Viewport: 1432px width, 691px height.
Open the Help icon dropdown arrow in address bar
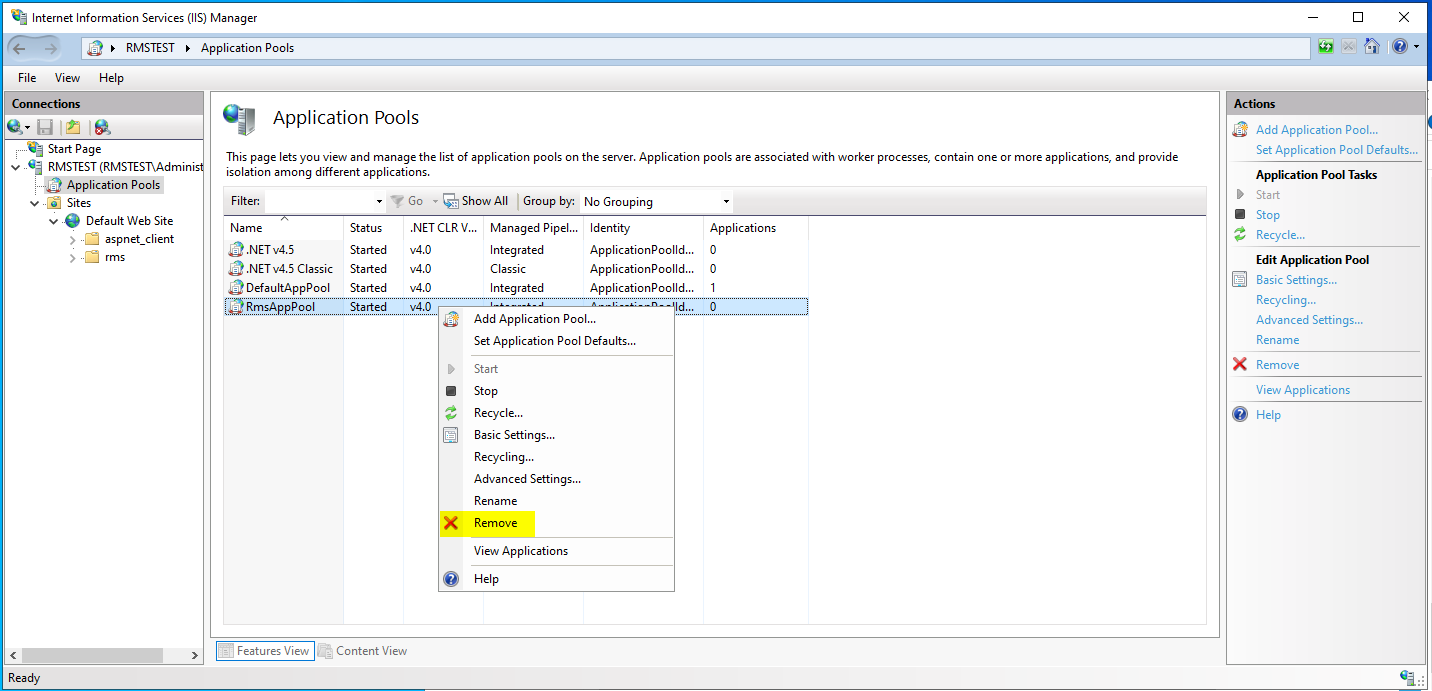1416,47
